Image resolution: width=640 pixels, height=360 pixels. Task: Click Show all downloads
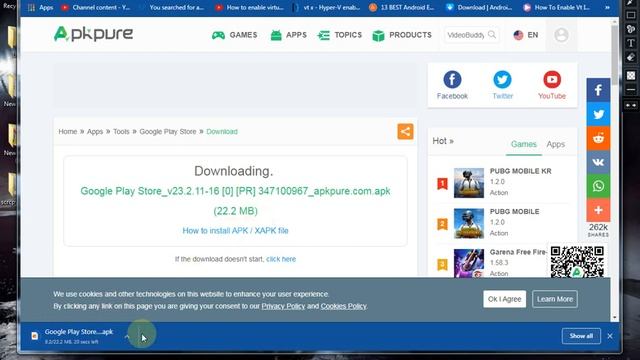581,336
